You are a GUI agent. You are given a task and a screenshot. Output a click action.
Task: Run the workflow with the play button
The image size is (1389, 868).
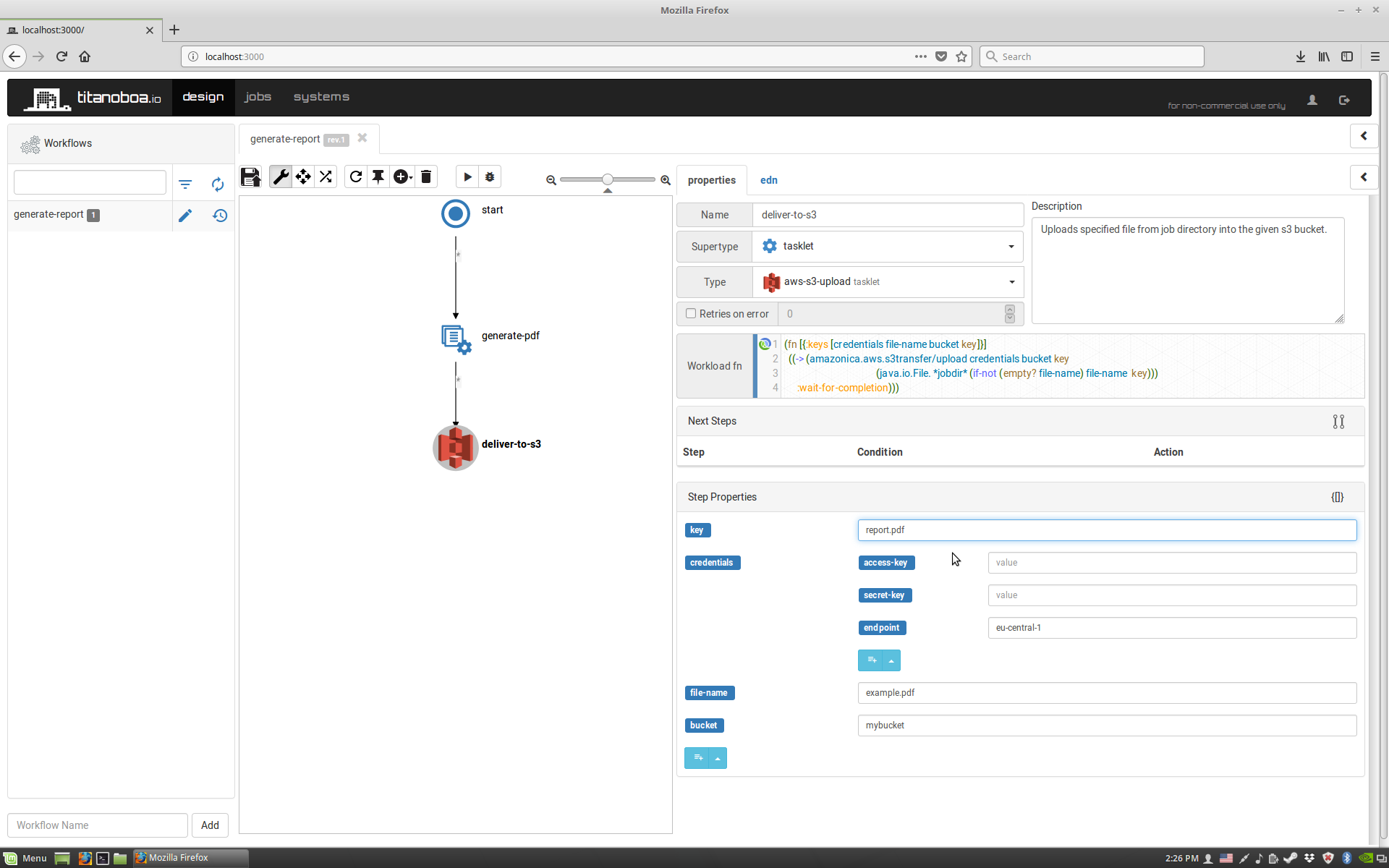467,176
